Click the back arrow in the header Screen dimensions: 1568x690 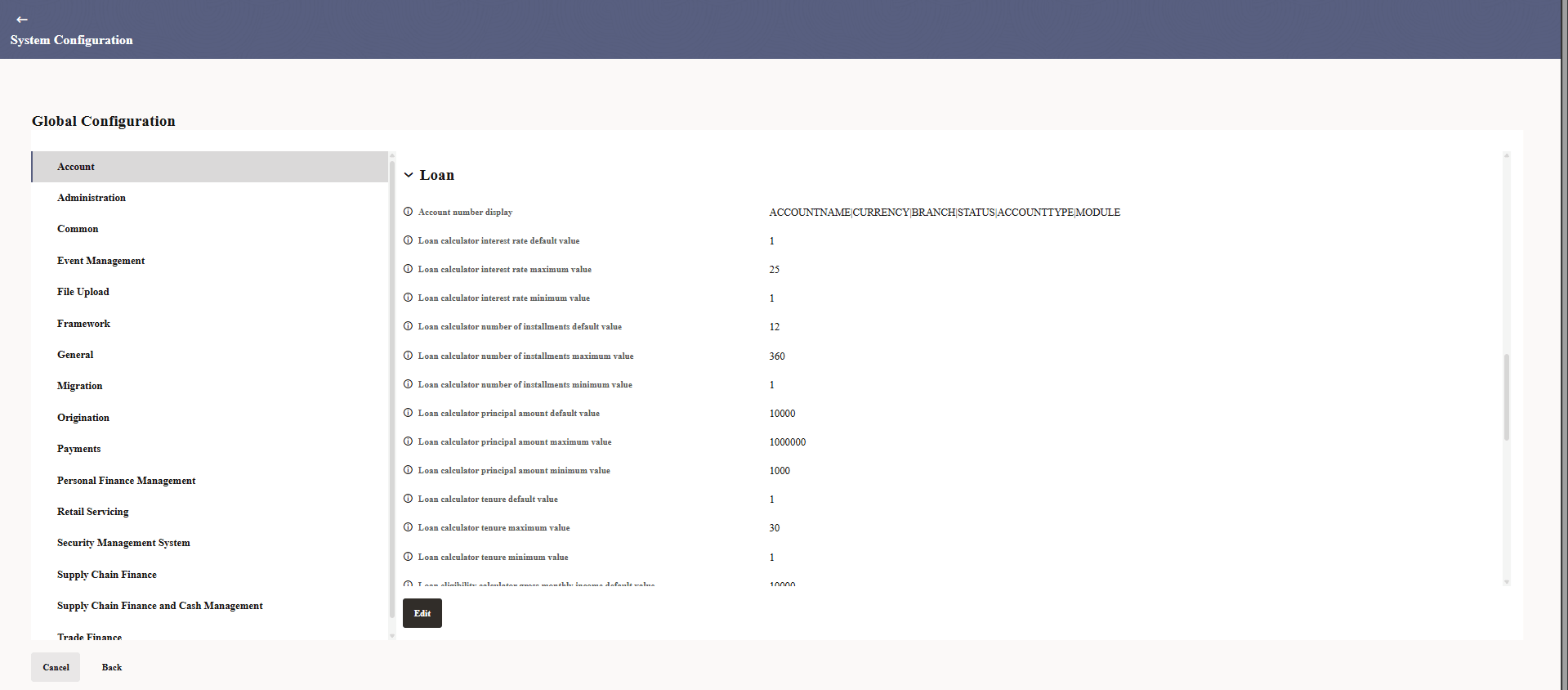tap(22, 20)
